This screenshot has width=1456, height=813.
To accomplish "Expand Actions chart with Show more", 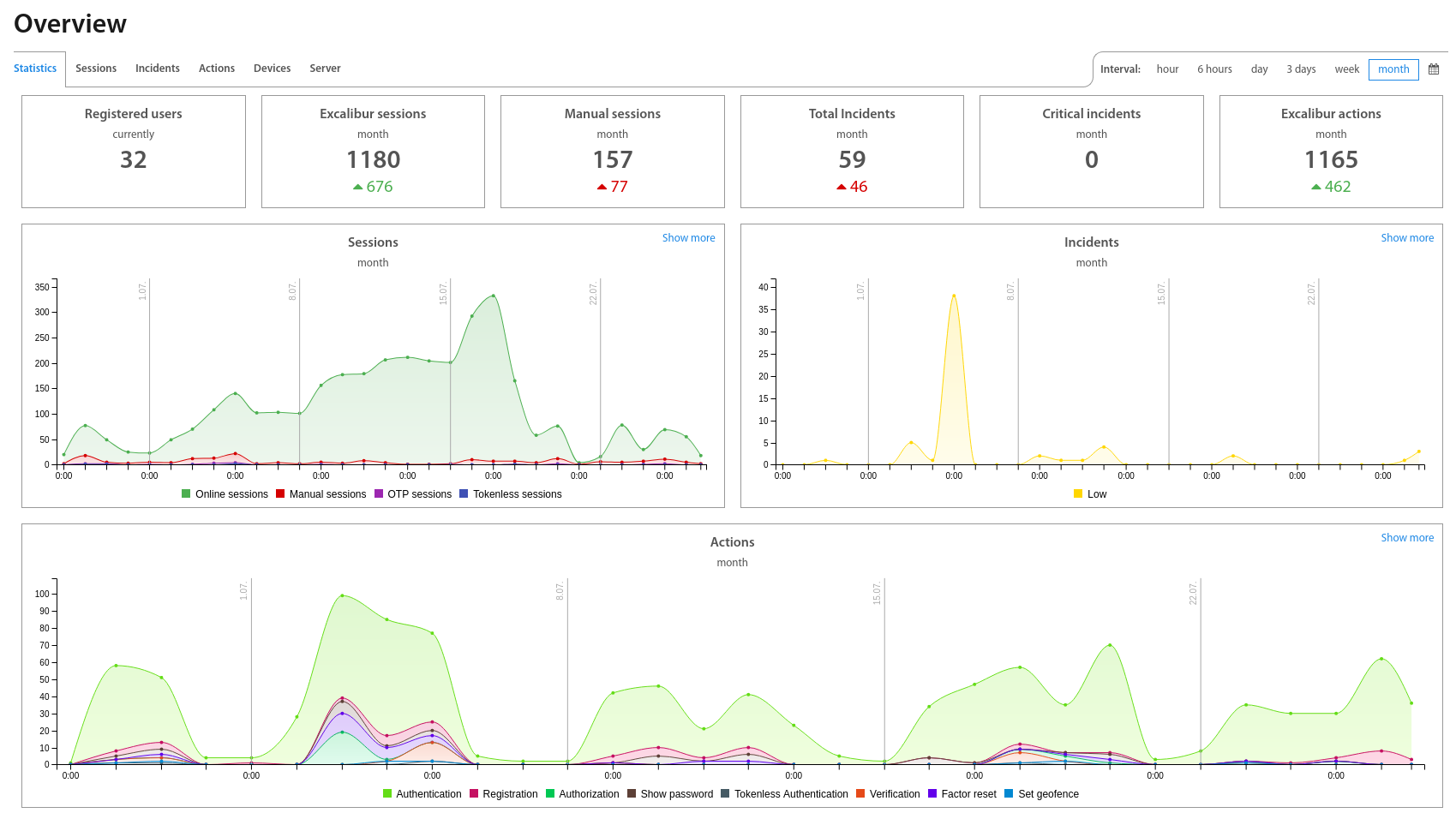I will click(x=1406, y=538).
